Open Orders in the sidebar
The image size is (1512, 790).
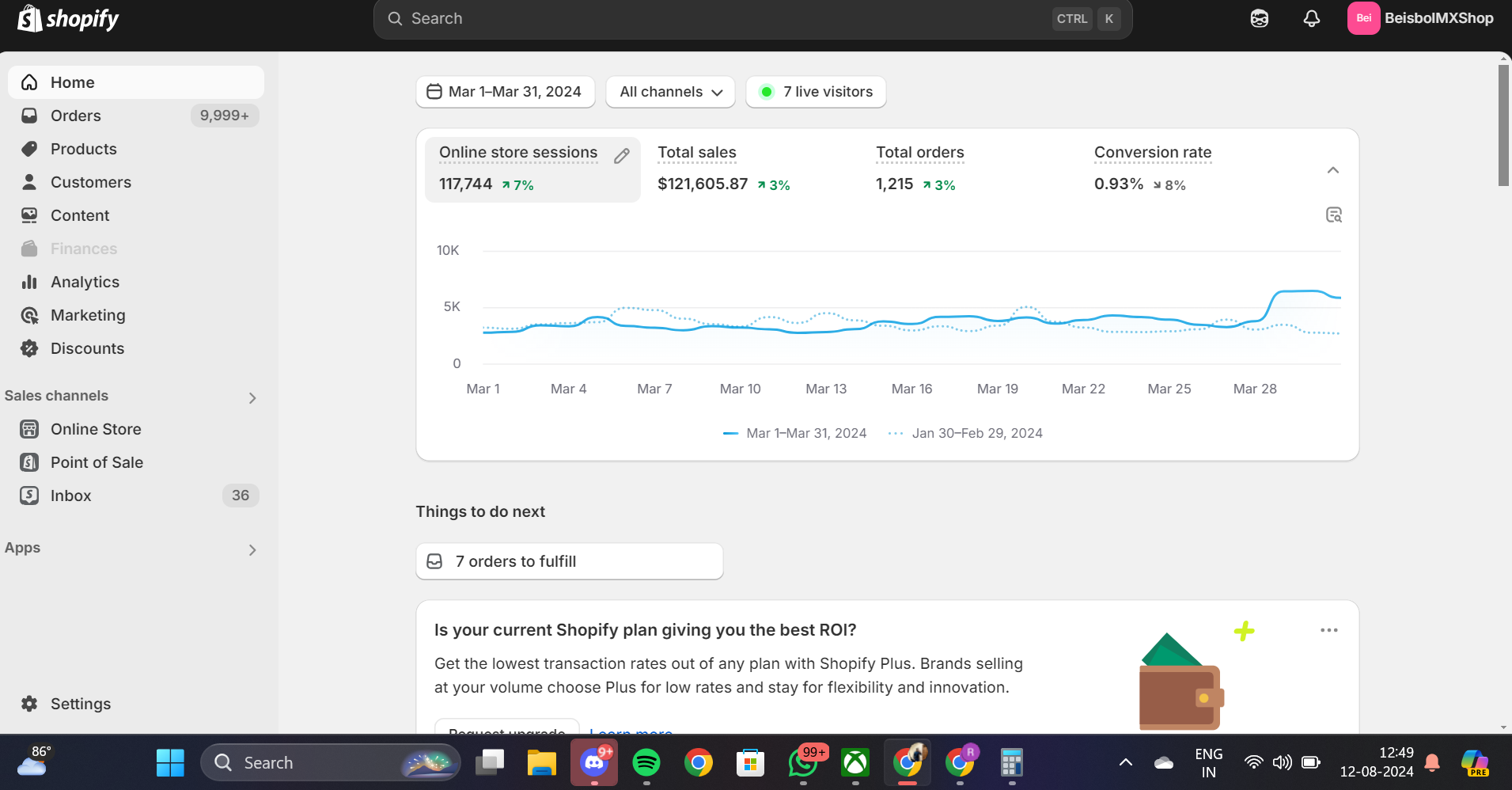coord(136,116)
